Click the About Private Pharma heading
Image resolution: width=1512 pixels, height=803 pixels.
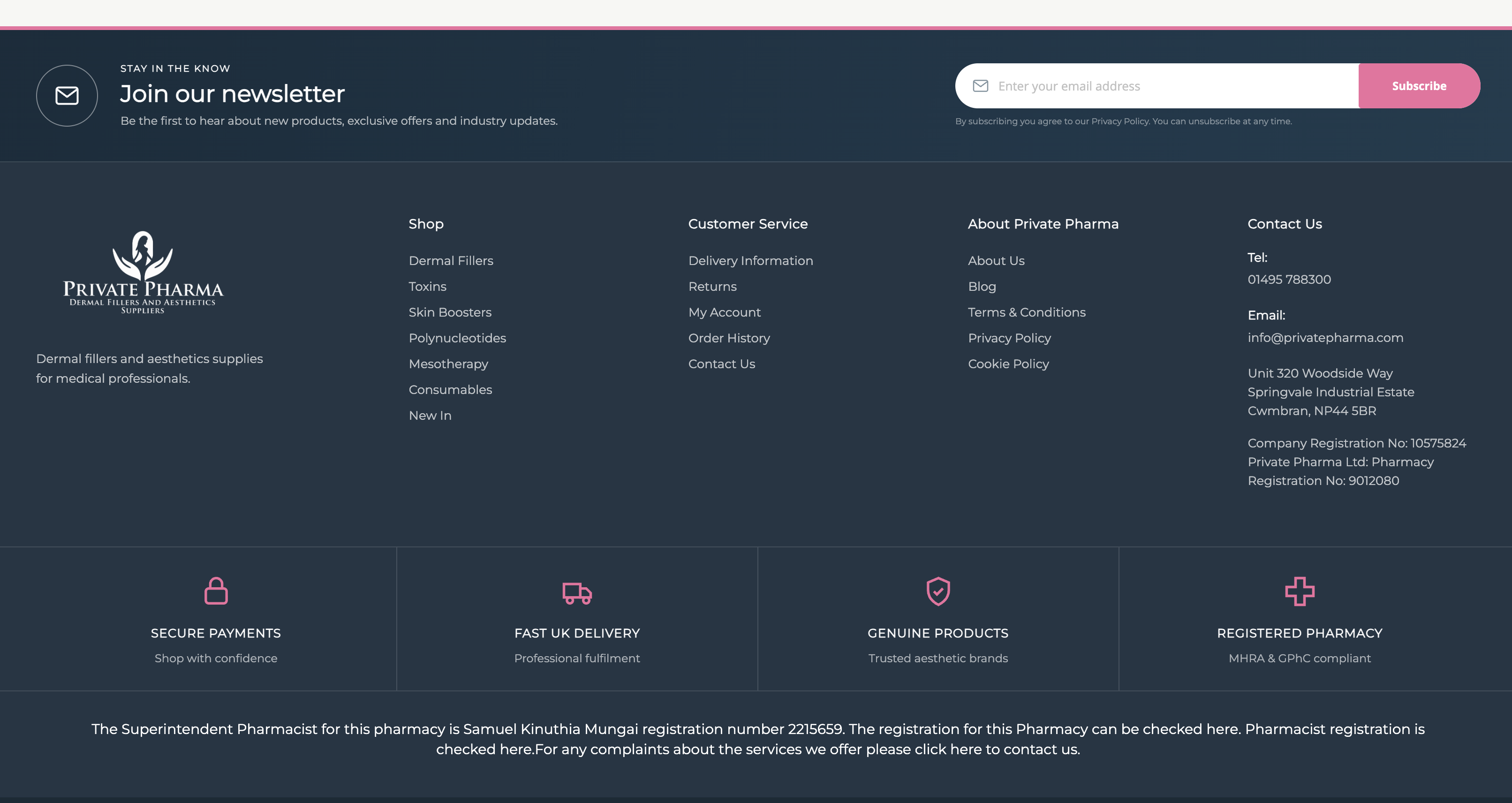tap(1043, 224)
